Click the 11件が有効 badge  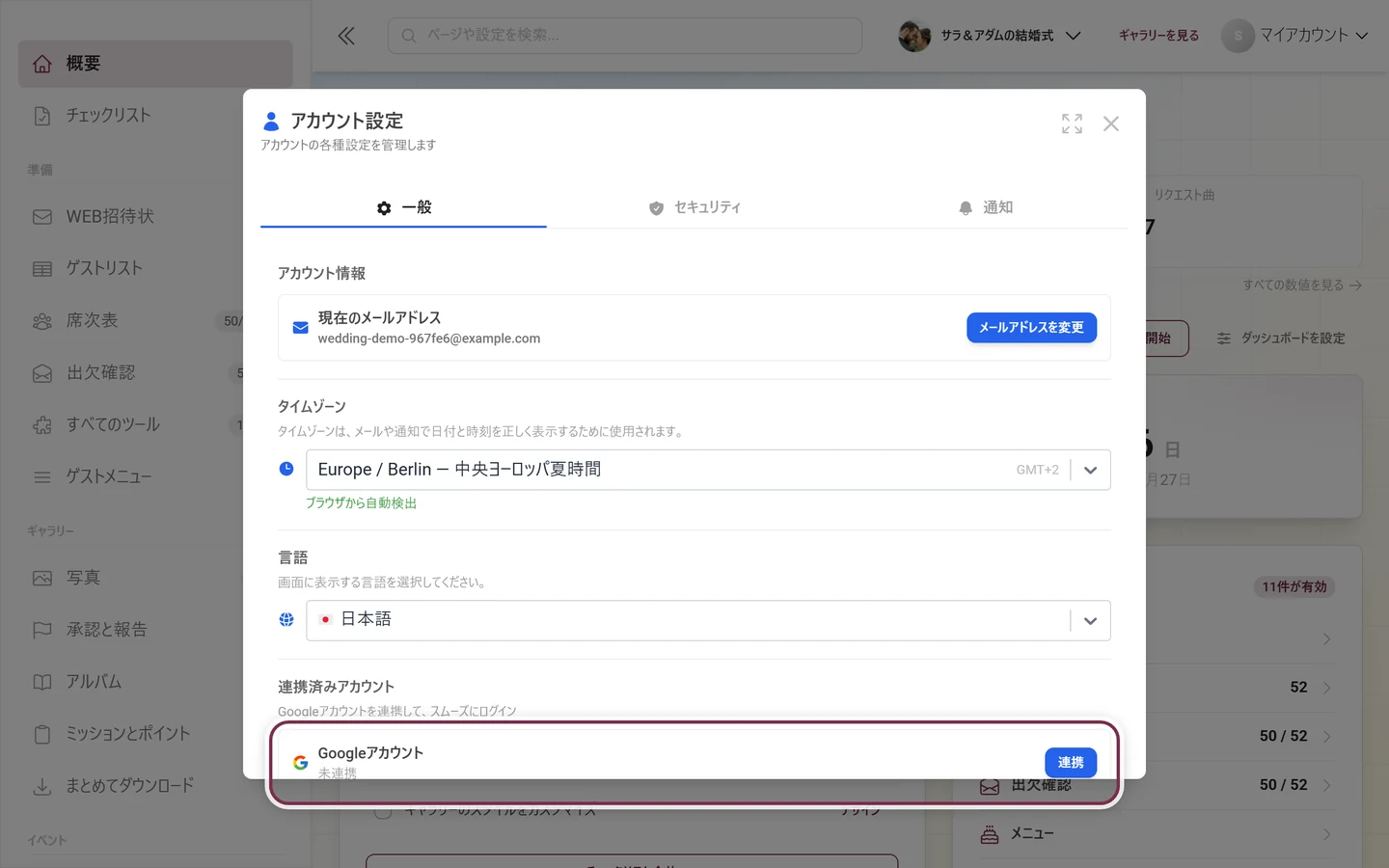pos(1294,587)
